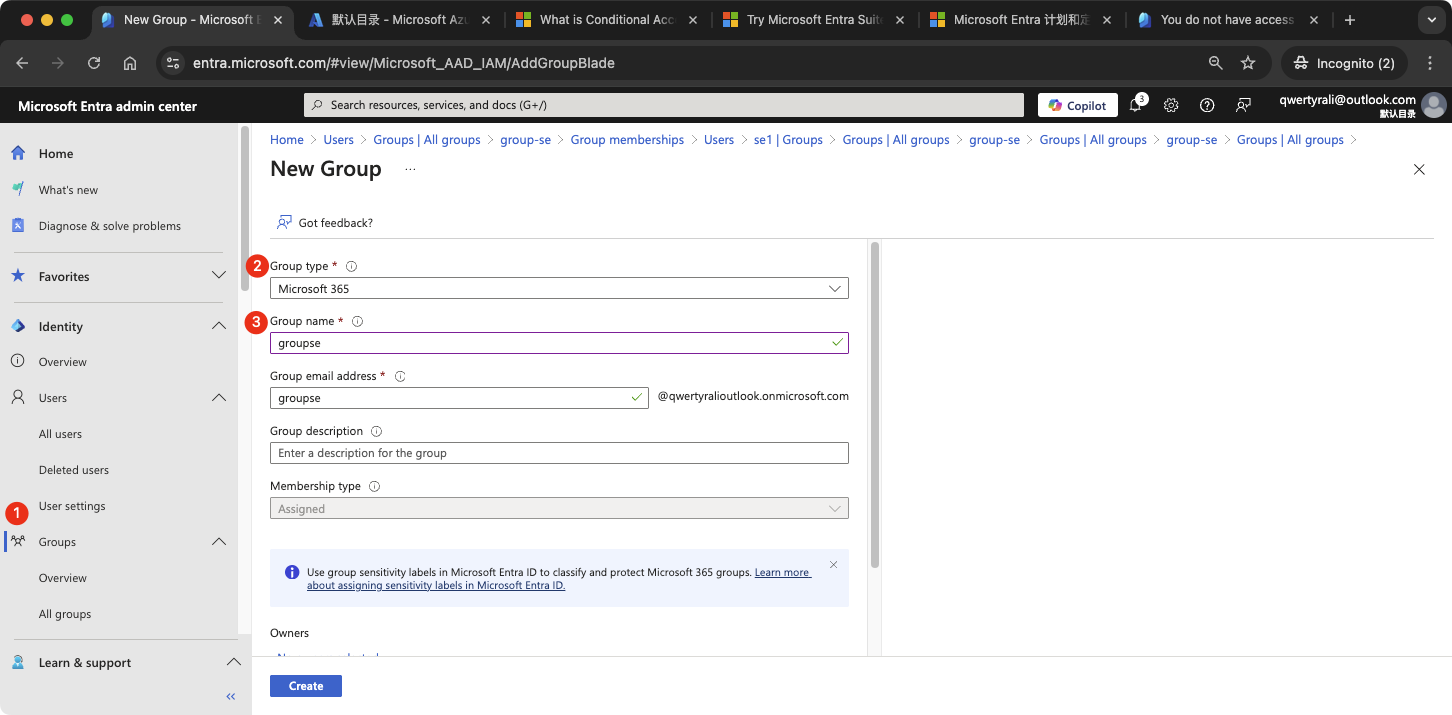This screenshot has height=715, width=1452.
Task: Click Group memberships breadcrumb link
Action: pyautogui.click(x=627, y=140)
